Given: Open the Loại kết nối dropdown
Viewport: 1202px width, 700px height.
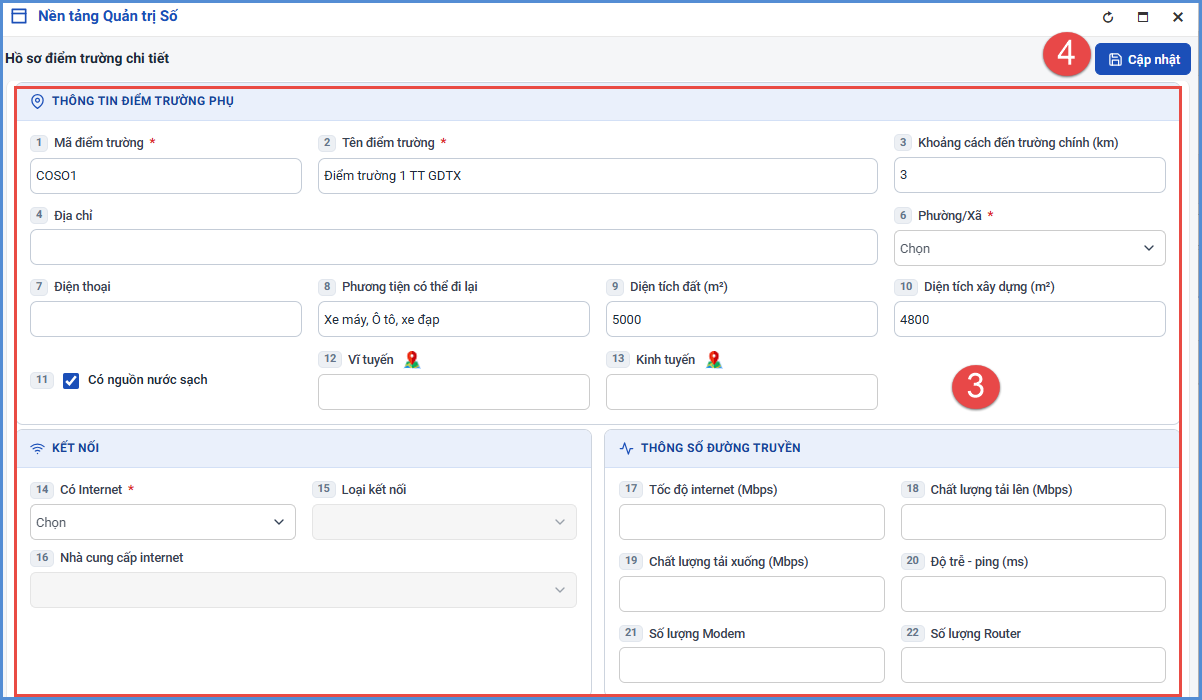Looking at the screenshot, I should [444, 522].
